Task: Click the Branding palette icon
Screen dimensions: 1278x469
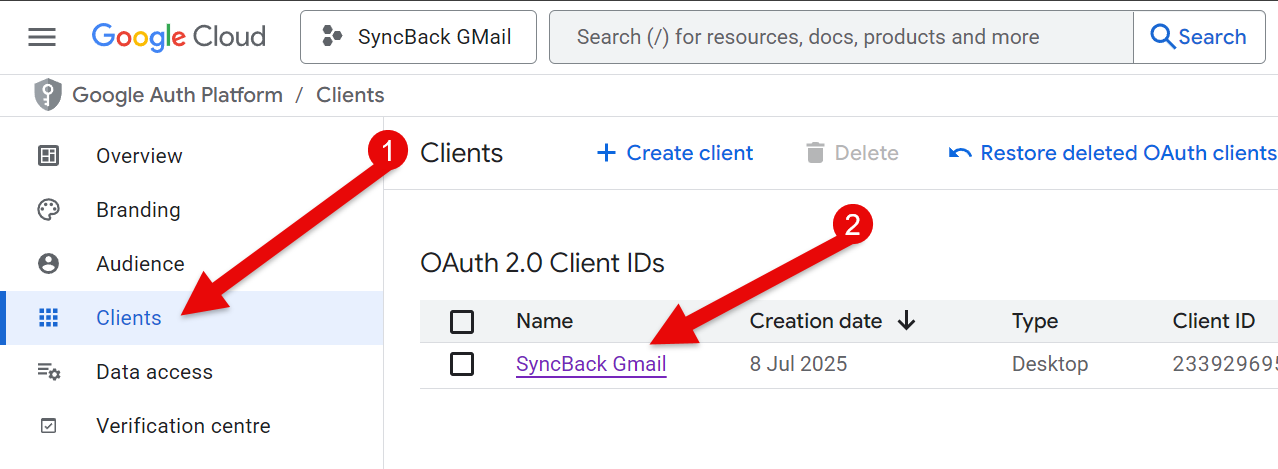Action: point(48,210)
